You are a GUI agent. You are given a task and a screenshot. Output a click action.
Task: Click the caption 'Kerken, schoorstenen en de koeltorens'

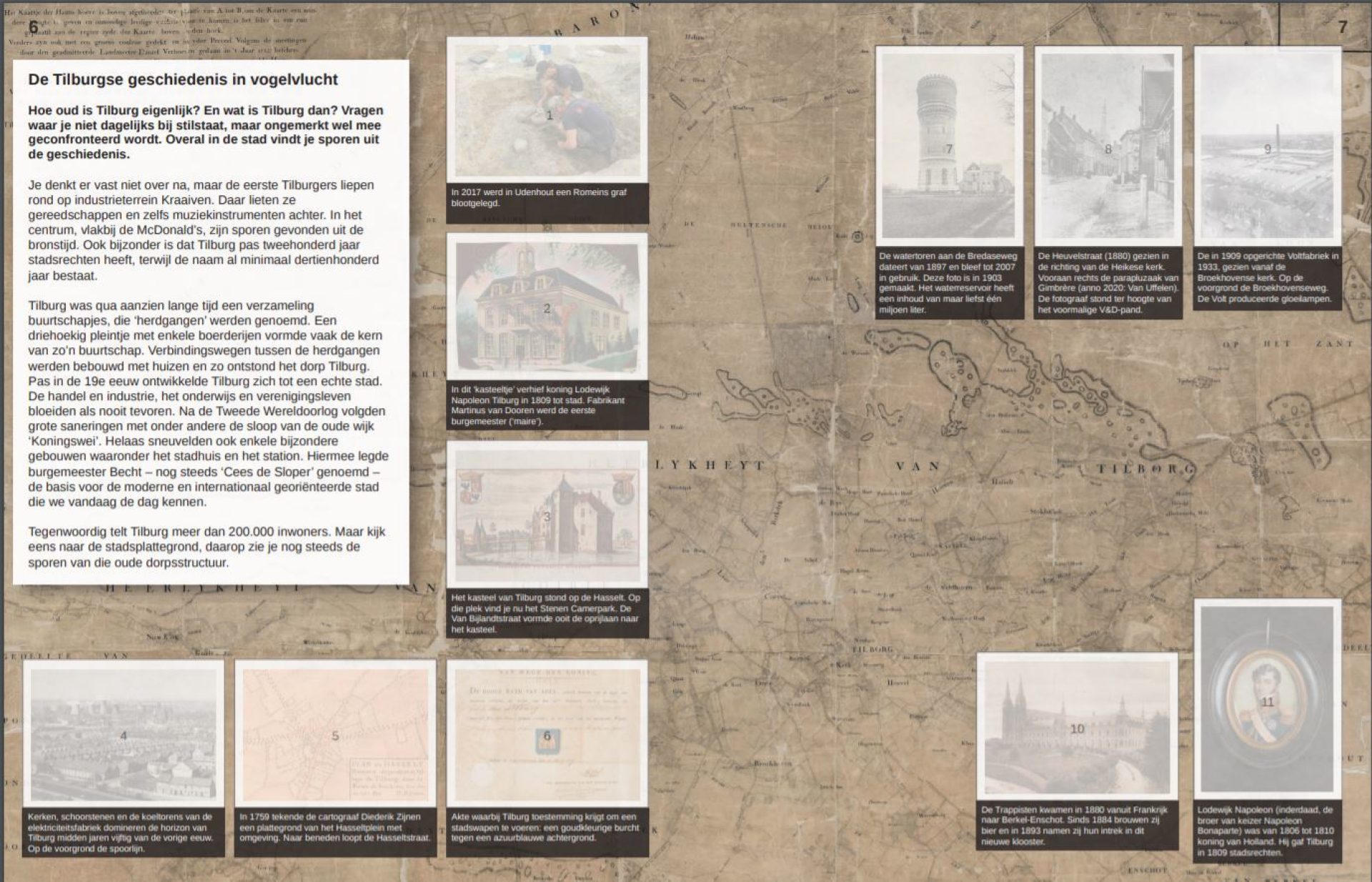pos(124,832)
